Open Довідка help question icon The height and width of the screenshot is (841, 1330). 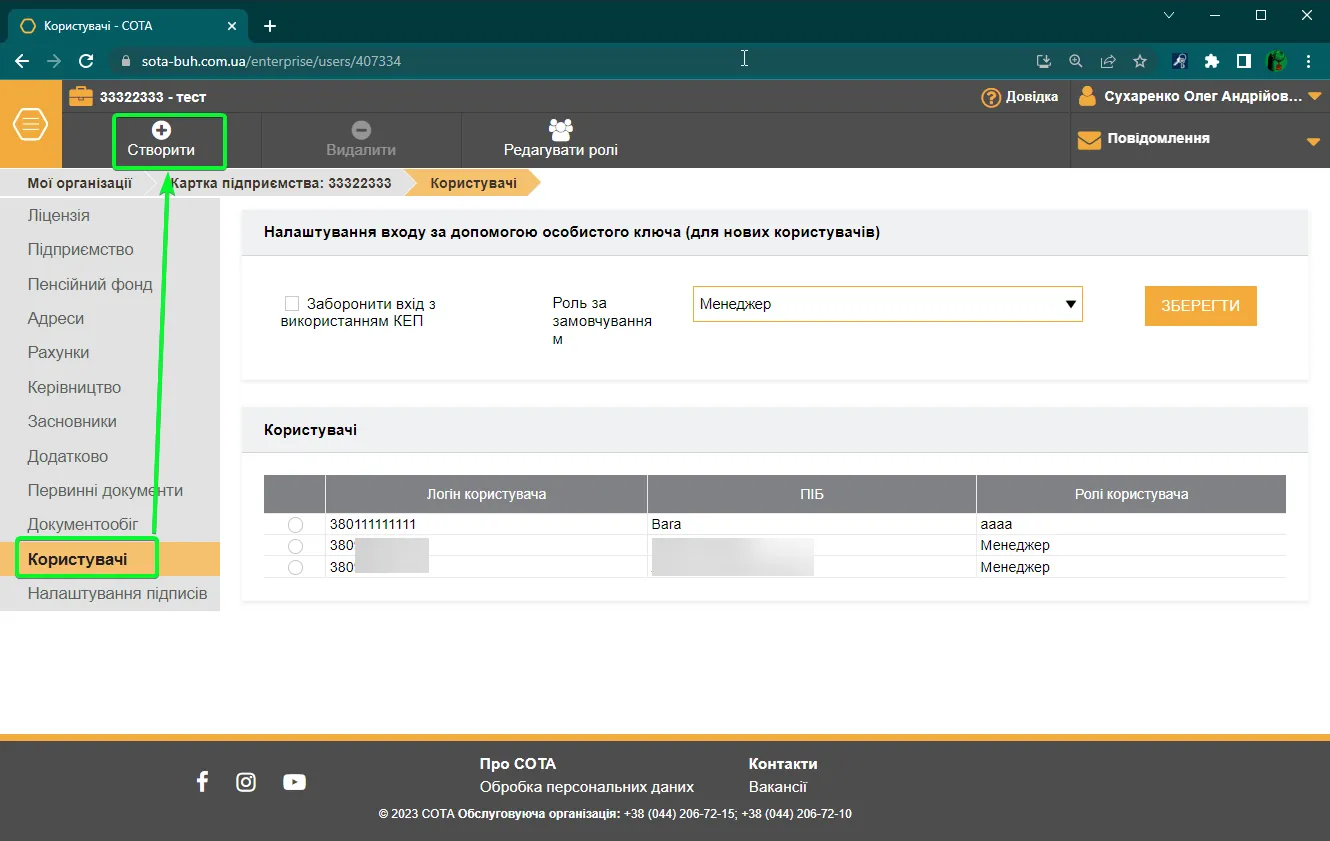pos(991,97)
